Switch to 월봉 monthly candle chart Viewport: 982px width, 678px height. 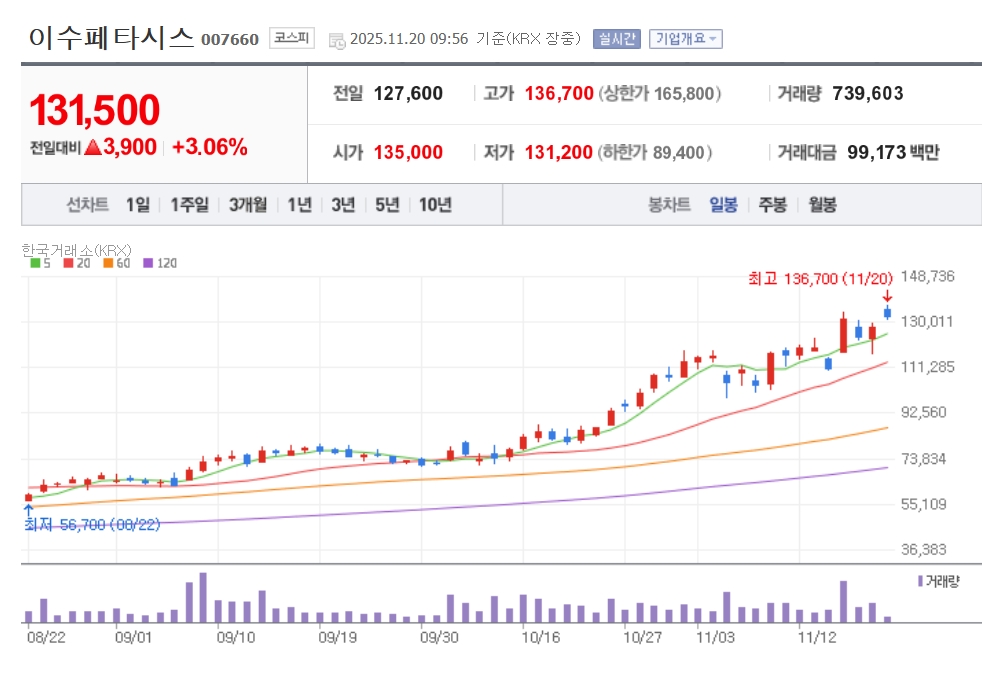click(822, 205)
